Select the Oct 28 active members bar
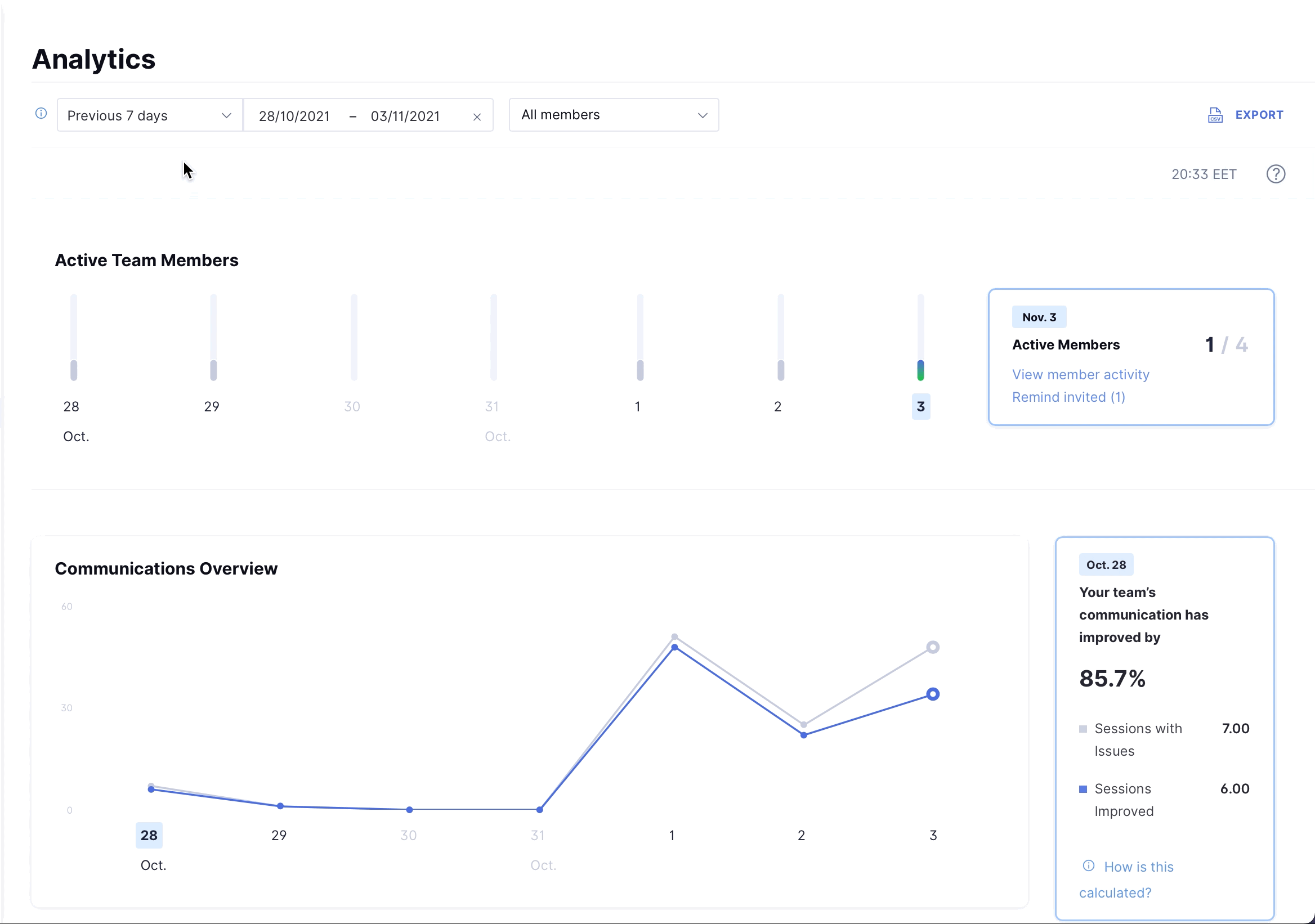Image resolution: width=1315 pixels, height=924 pixels. (73, 370)
